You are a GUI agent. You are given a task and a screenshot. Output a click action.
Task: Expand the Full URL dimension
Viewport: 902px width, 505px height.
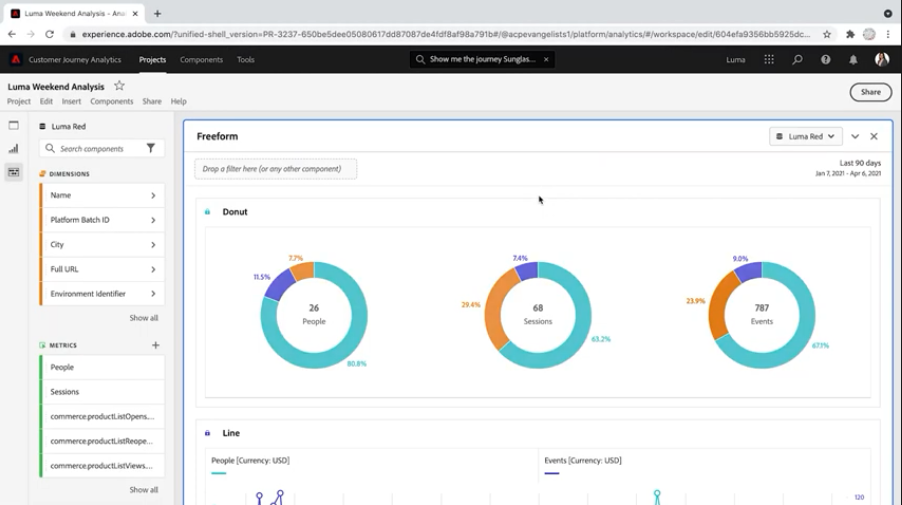point(153,269)
